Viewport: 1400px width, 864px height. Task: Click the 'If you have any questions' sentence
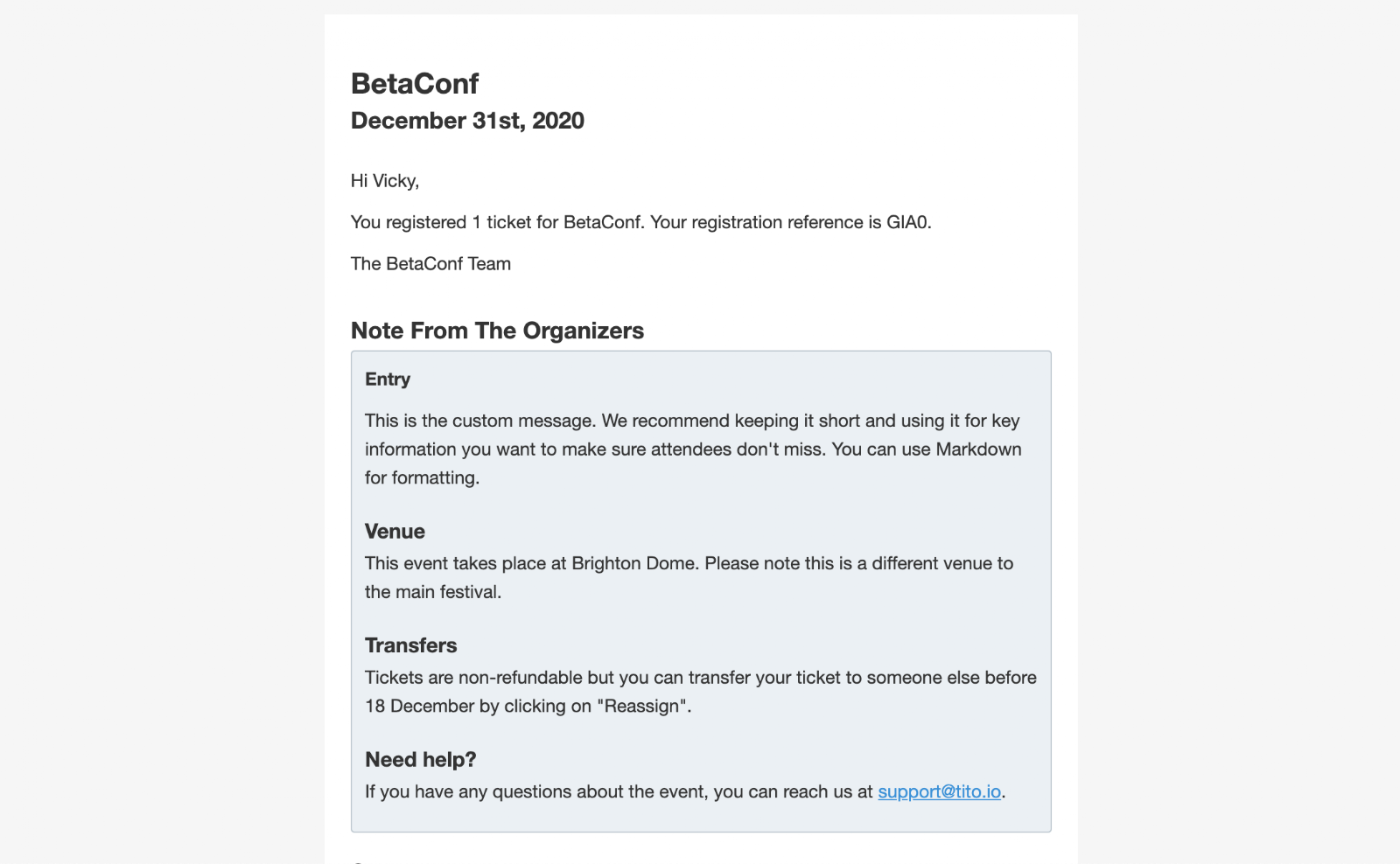pyautogui.click(x=685, y=791)
